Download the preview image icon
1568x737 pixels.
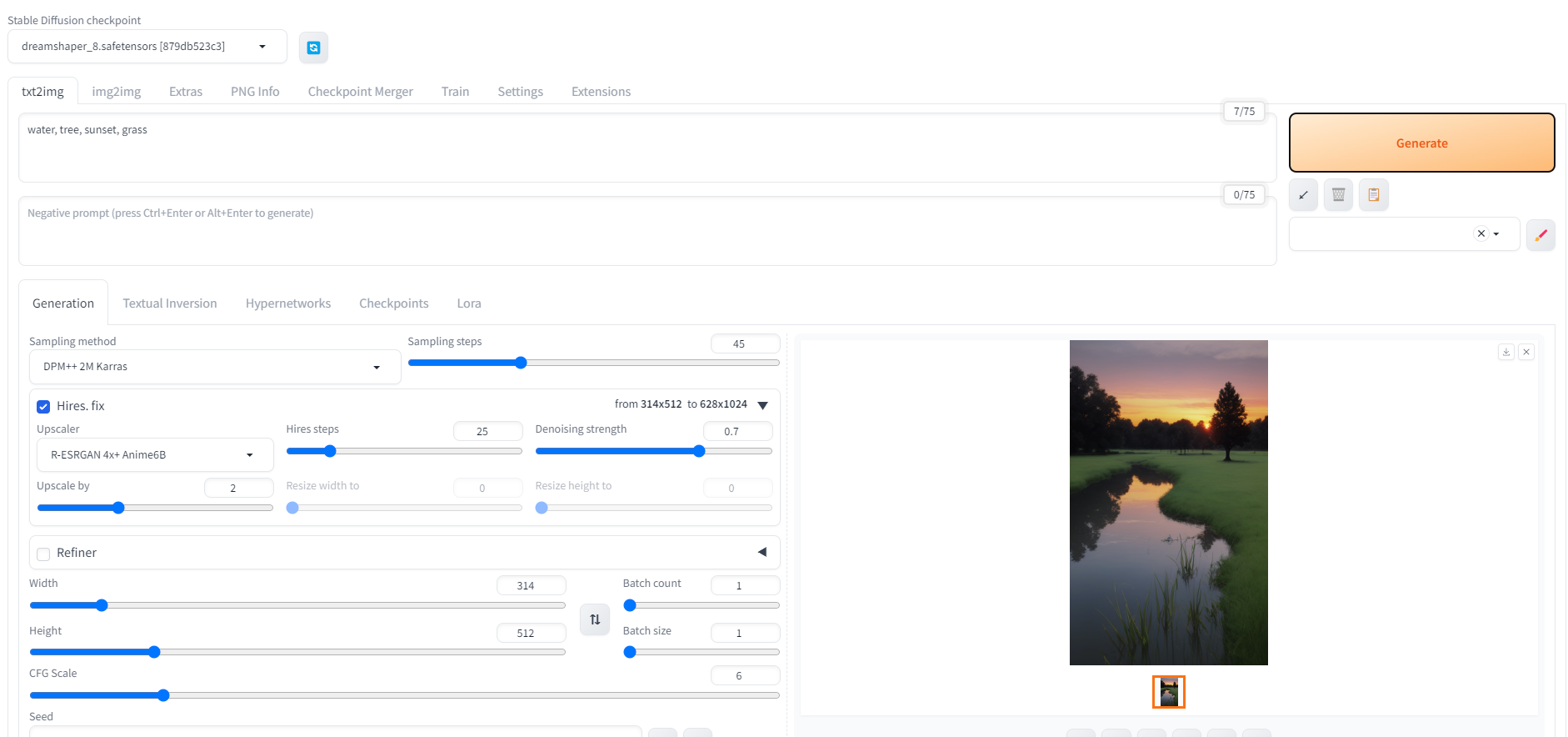1506,352
